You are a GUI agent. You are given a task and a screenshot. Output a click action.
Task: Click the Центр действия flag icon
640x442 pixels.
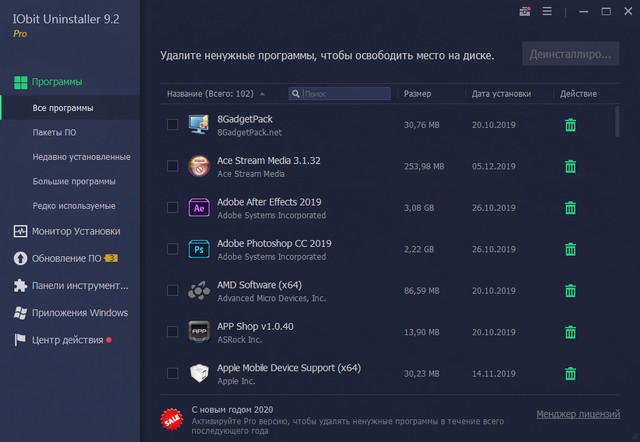[20, 340]
